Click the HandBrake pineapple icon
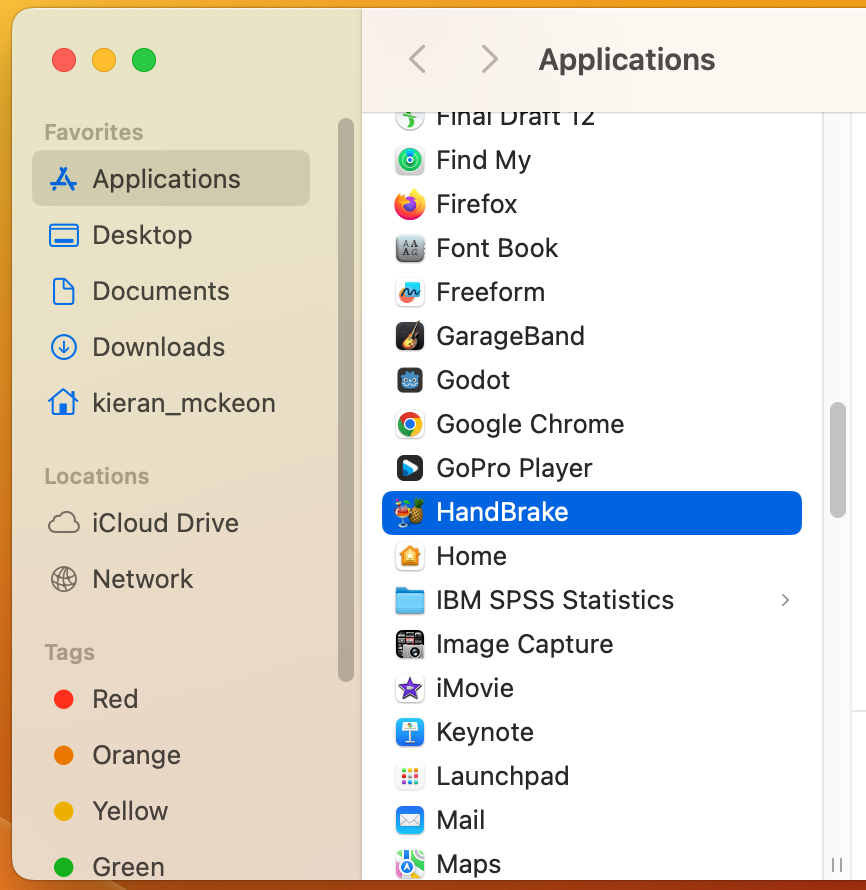Viewport: 866px width, 890px height. pyautogui.click(x=409, y=513)
